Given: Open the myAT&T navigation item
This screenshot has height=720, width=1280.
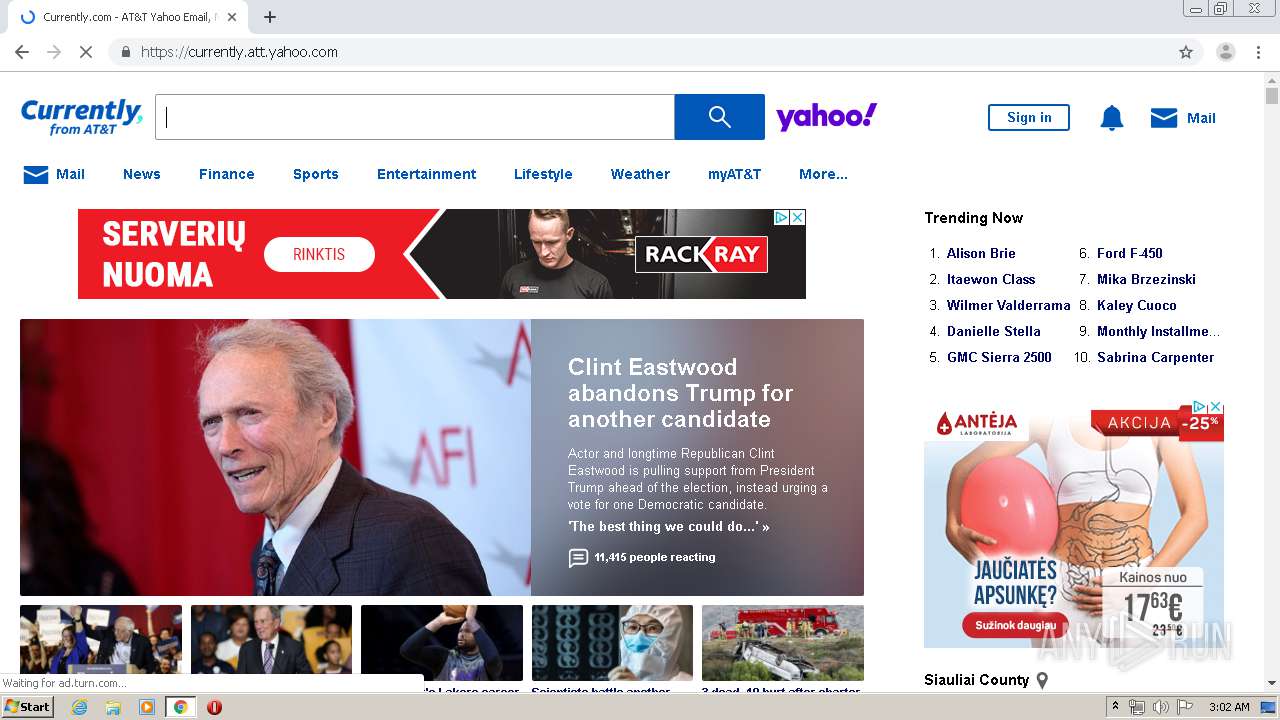Looking at the screenshot, I should tap(735, 174).
